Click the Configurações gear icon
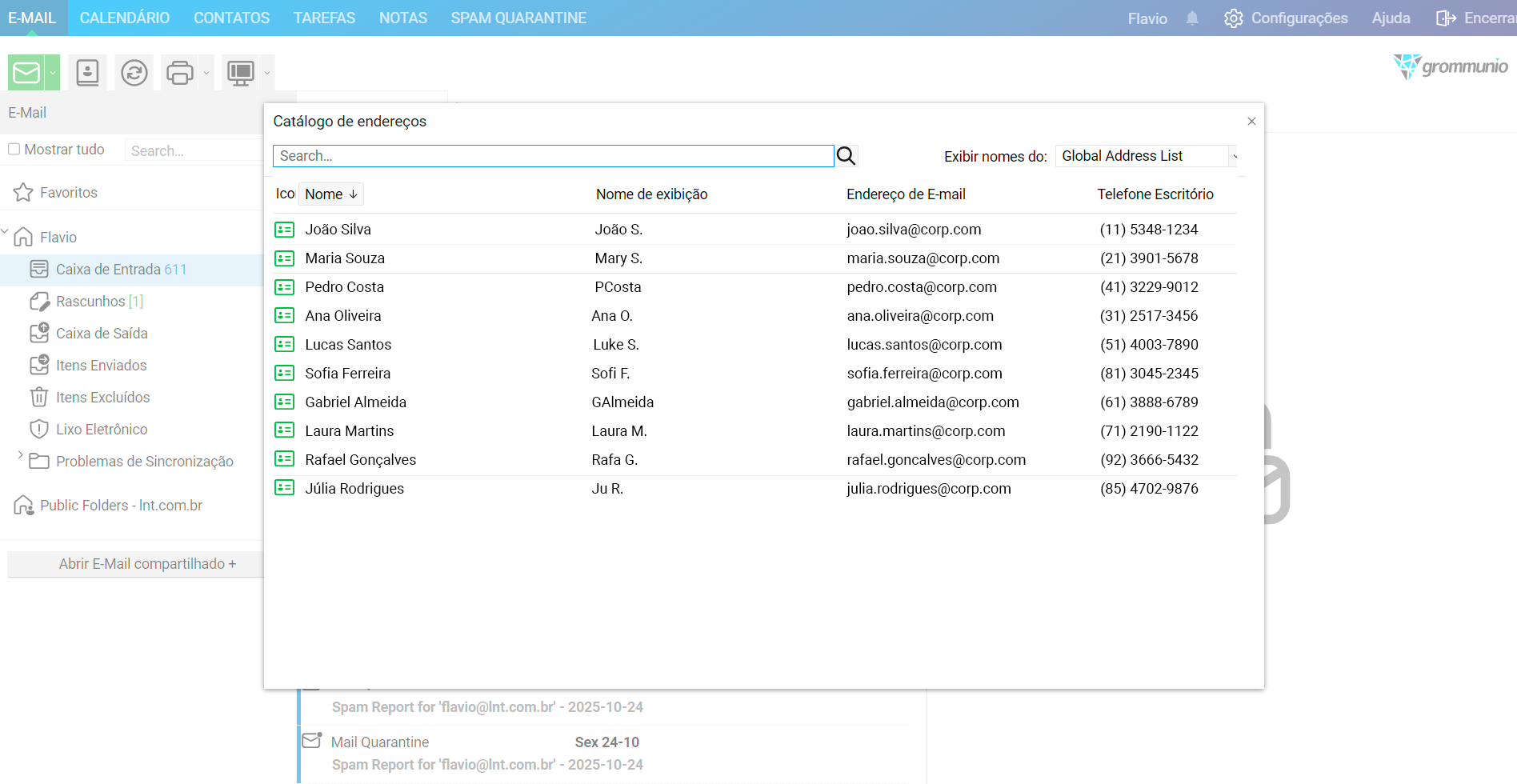The height and width of the screenshot is (784, 1517). click(x=1233, y=18)
